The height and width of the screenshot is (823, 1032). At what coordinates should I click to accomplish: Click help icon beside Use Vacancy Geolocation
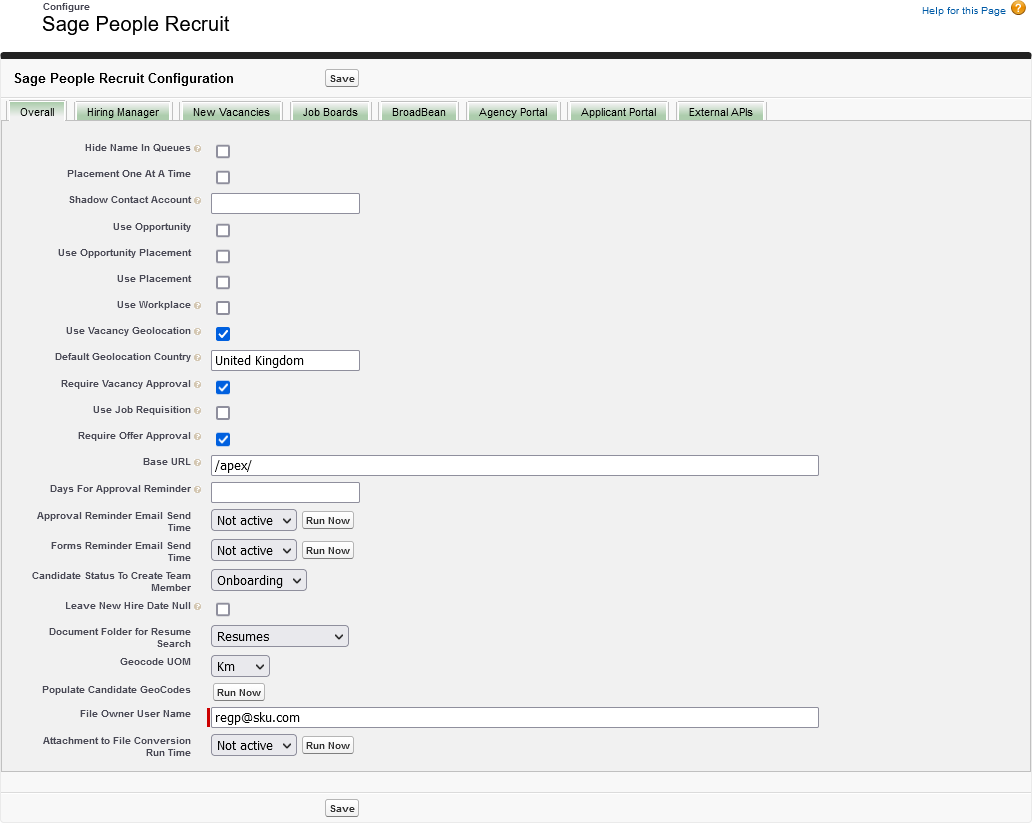(x=198, y=332)
